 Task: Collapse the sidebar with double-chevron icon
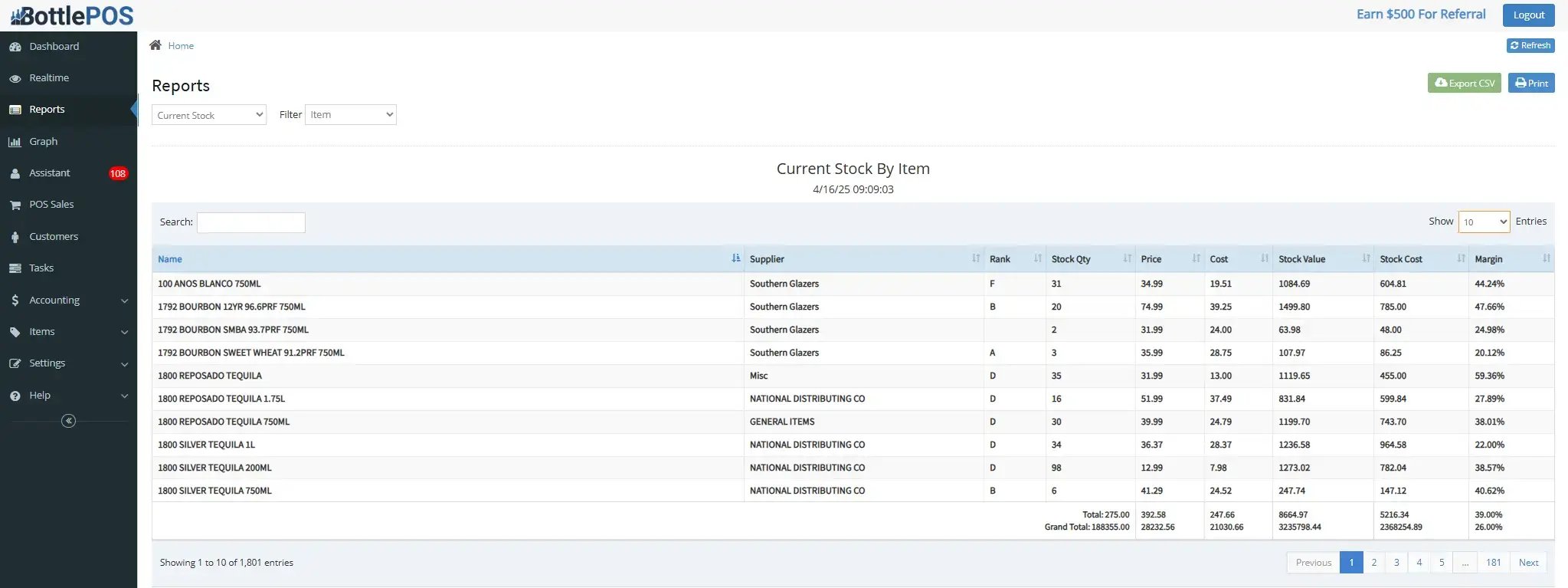tap(68, 421)
